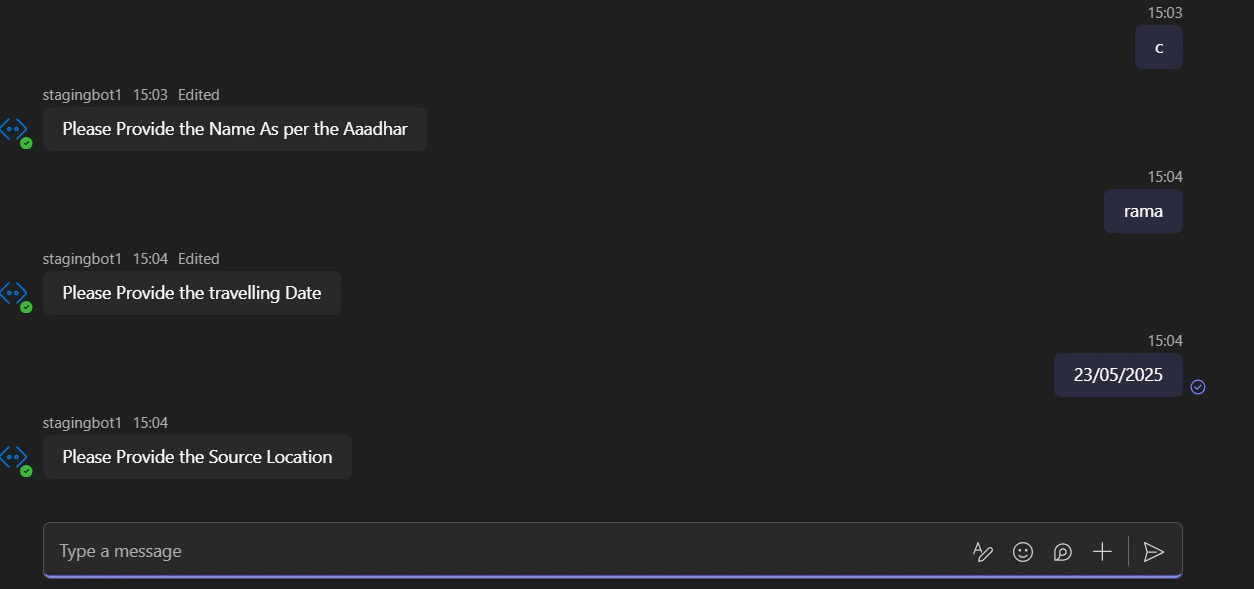The width and height of the screenshot is (1254, 589).
Task: Select the c message bubble
Action: click(x=1158, y=47)
